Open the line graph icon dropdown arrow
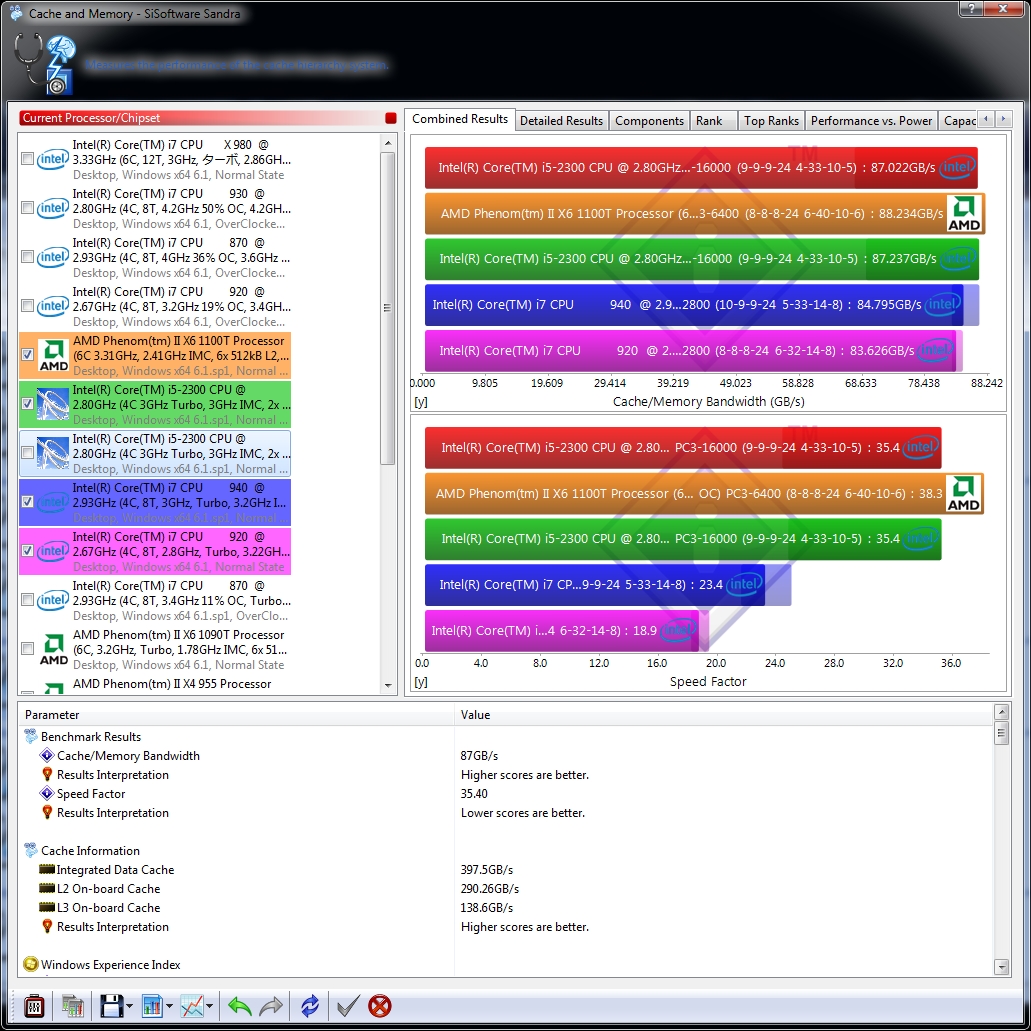 coord(209,1007)
